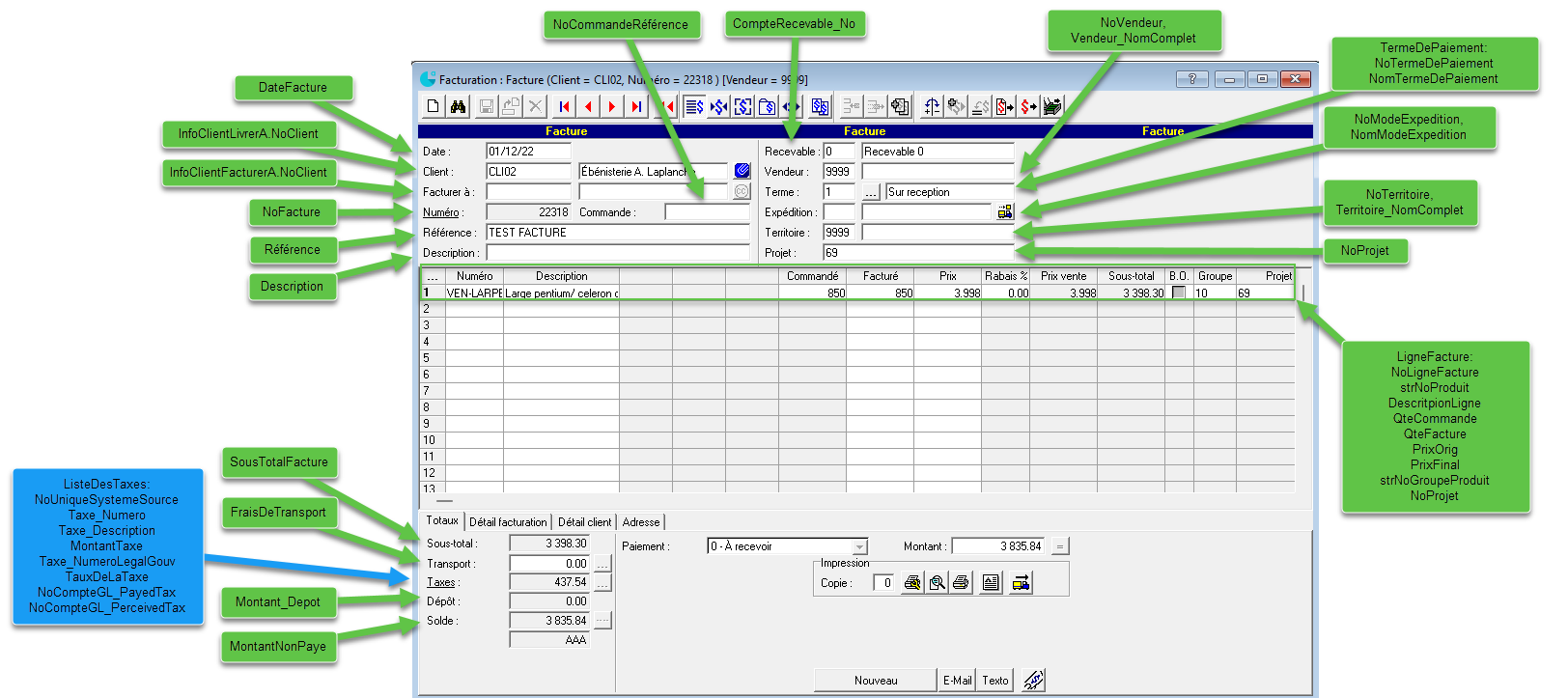1568x698 pixels.
Task: Open the Adresse tab
Action: [x=641, y=522]
